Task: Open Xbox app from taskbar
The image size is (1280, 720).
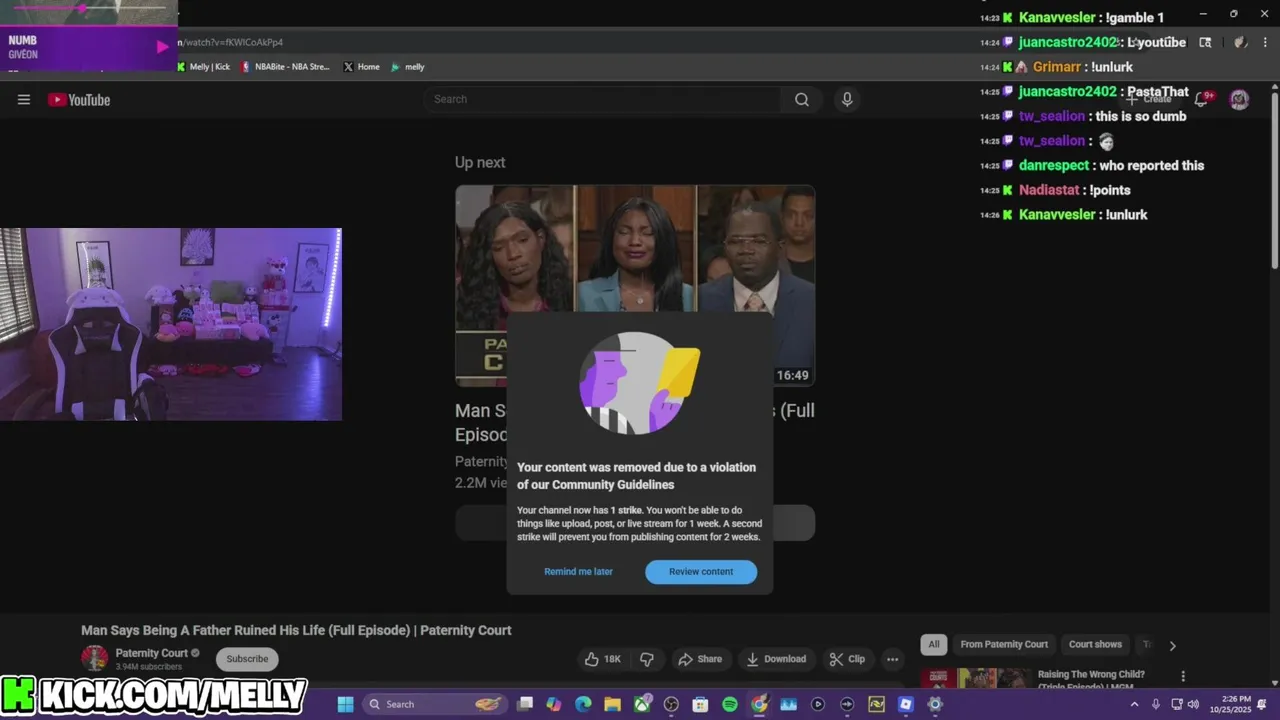Action: [x=642, y=704]
